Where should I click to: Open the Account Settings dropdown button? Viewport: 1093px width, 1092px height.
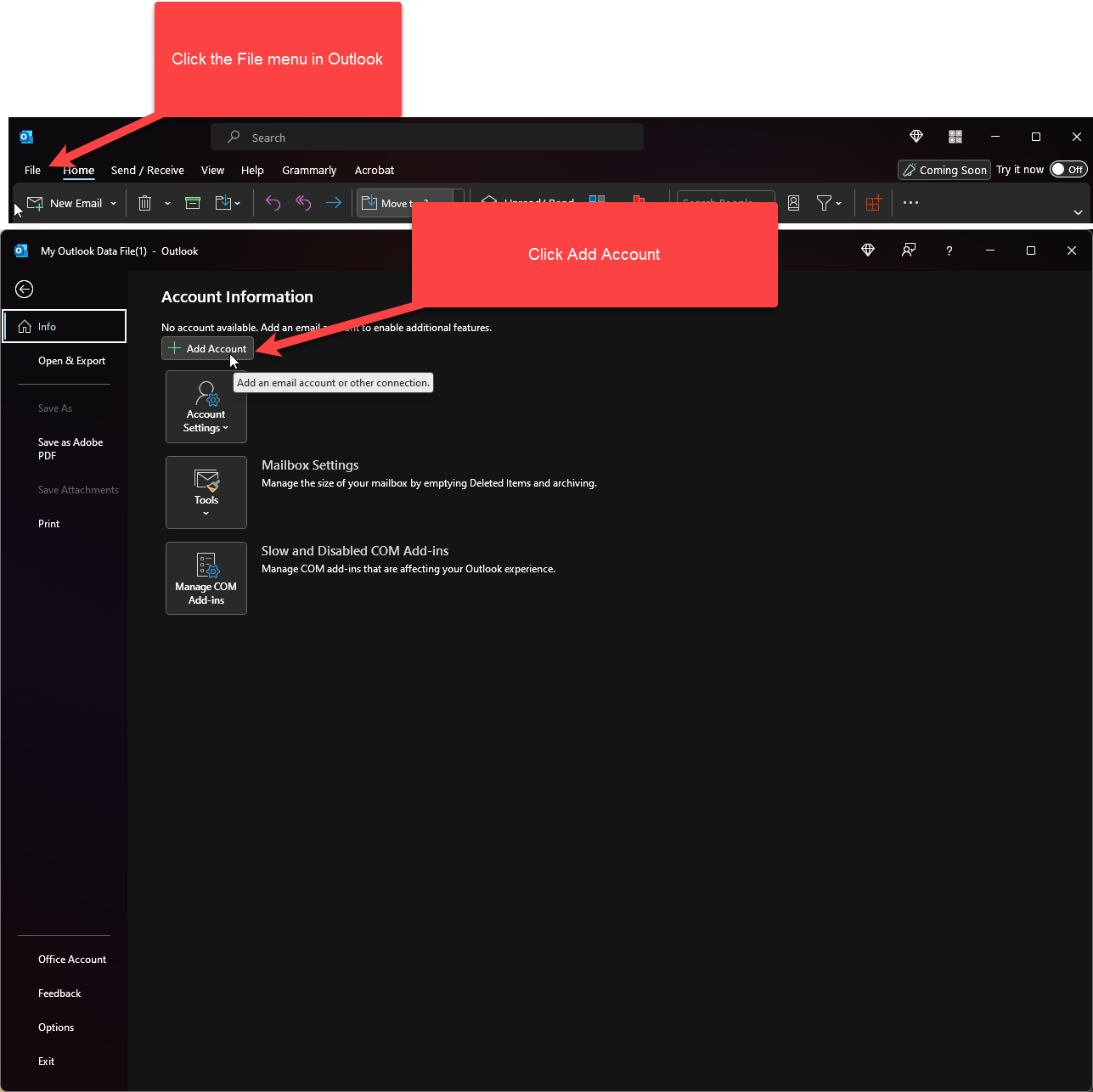point(206,407)
